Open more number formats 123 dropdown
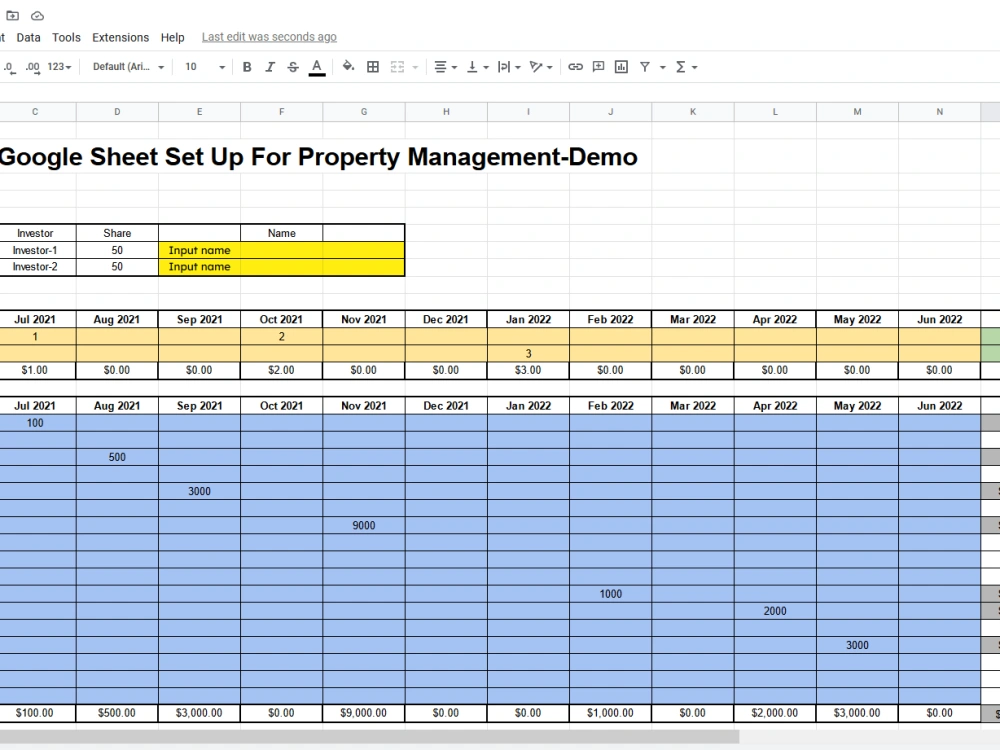 point(59,67)
